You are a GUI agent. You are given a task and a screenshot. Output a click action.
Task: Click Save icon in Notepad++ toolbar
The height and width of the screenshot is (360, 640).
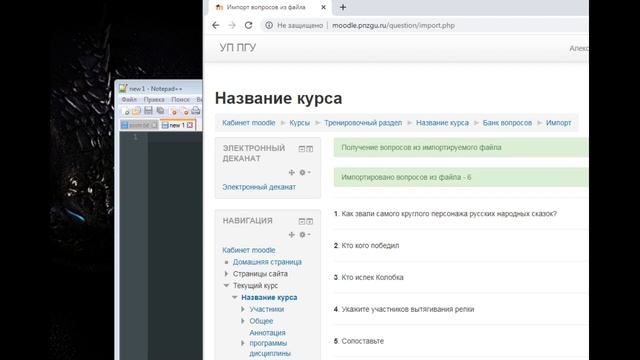148,111
